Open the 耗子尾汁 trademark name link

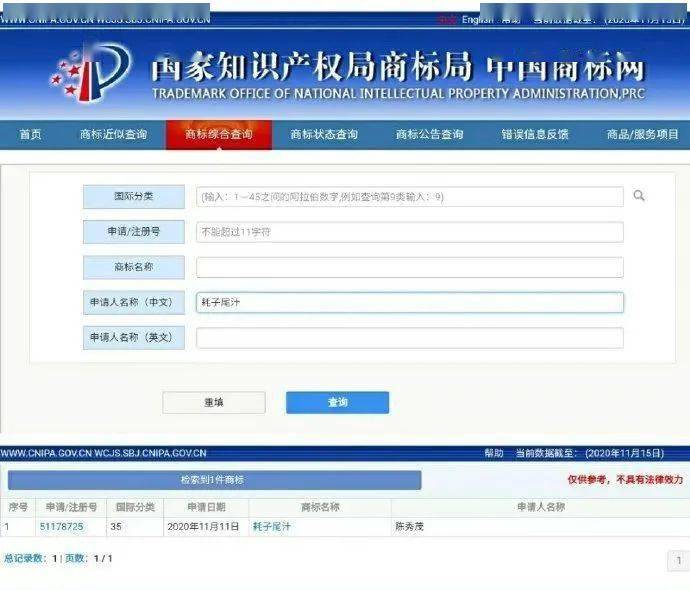272,526
